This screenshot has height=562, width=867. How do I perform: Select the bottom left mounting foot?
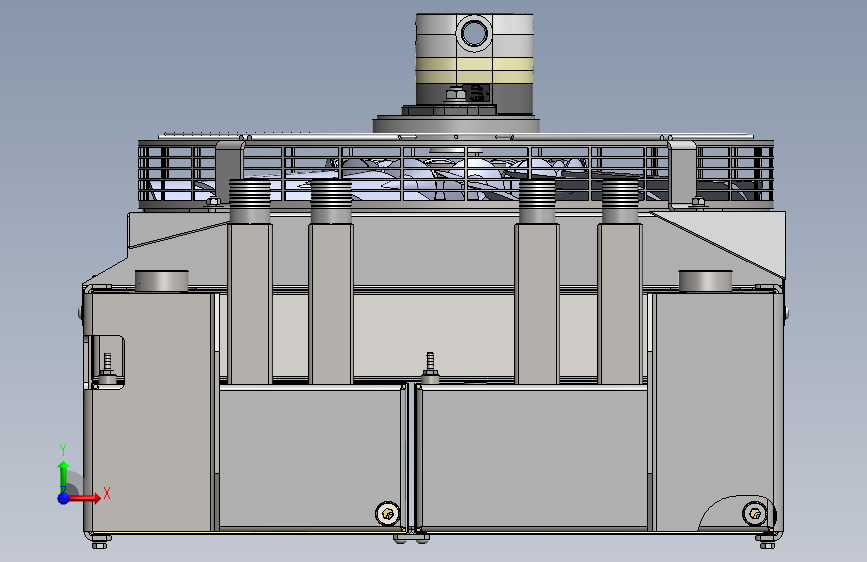tap(100, 540)
